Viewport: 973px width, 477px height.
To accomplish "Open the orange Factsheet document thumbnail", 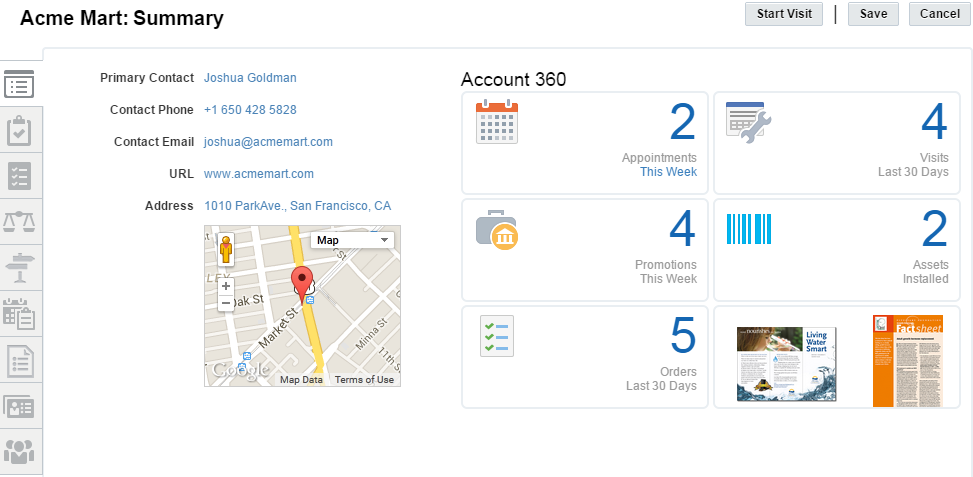I will [x=907, y=360].
